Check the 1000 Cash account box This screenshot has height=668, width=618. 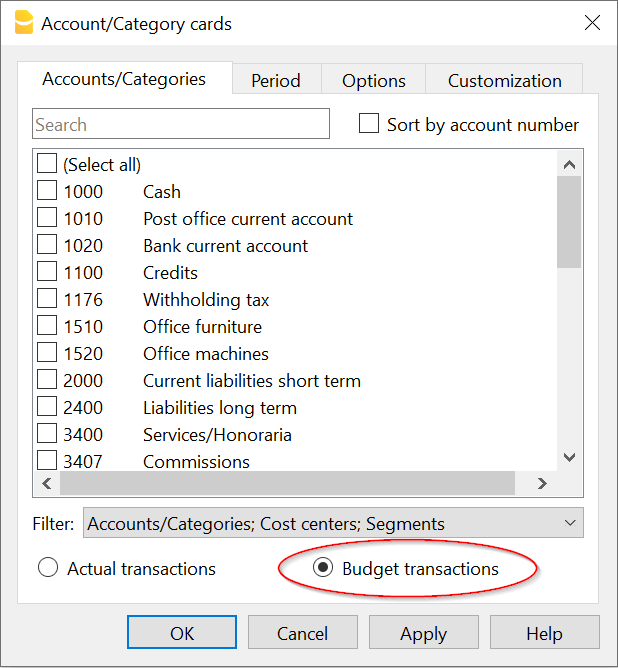tap(47, 190)
